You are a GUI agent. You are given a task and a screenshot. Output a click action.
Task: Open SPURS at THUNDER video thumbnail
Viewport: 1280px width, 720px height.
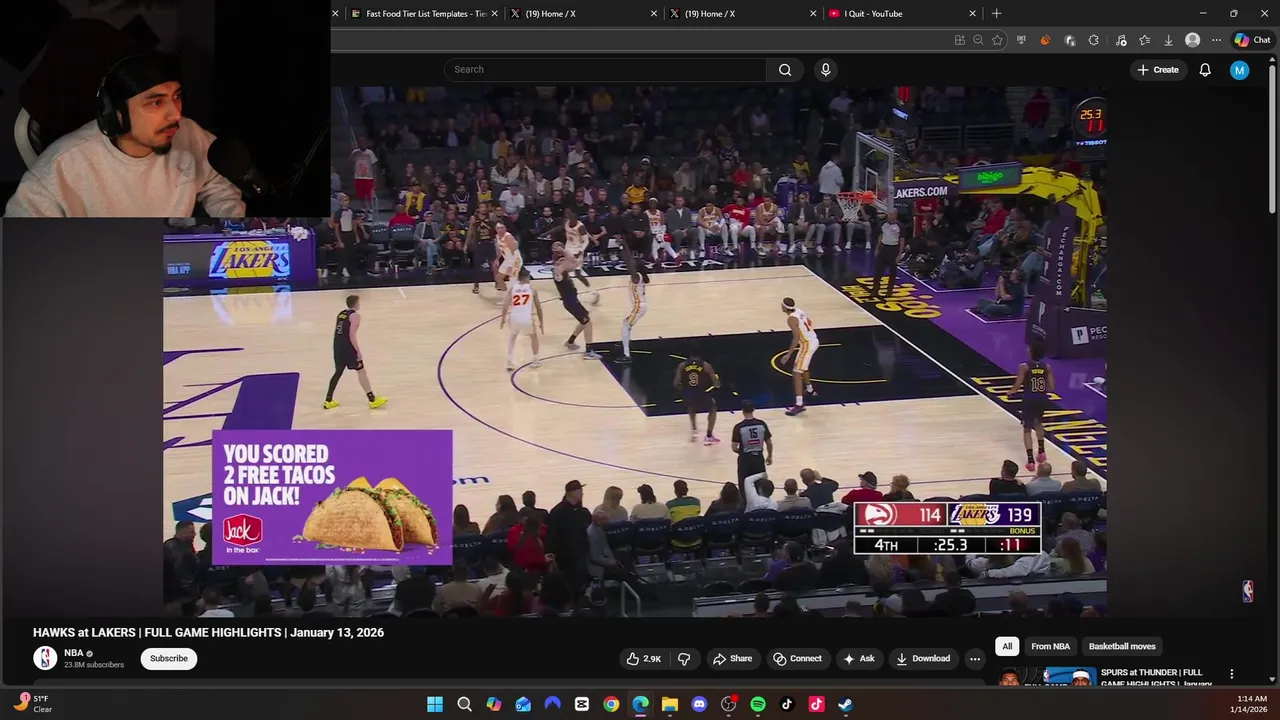coord(1045,677)
